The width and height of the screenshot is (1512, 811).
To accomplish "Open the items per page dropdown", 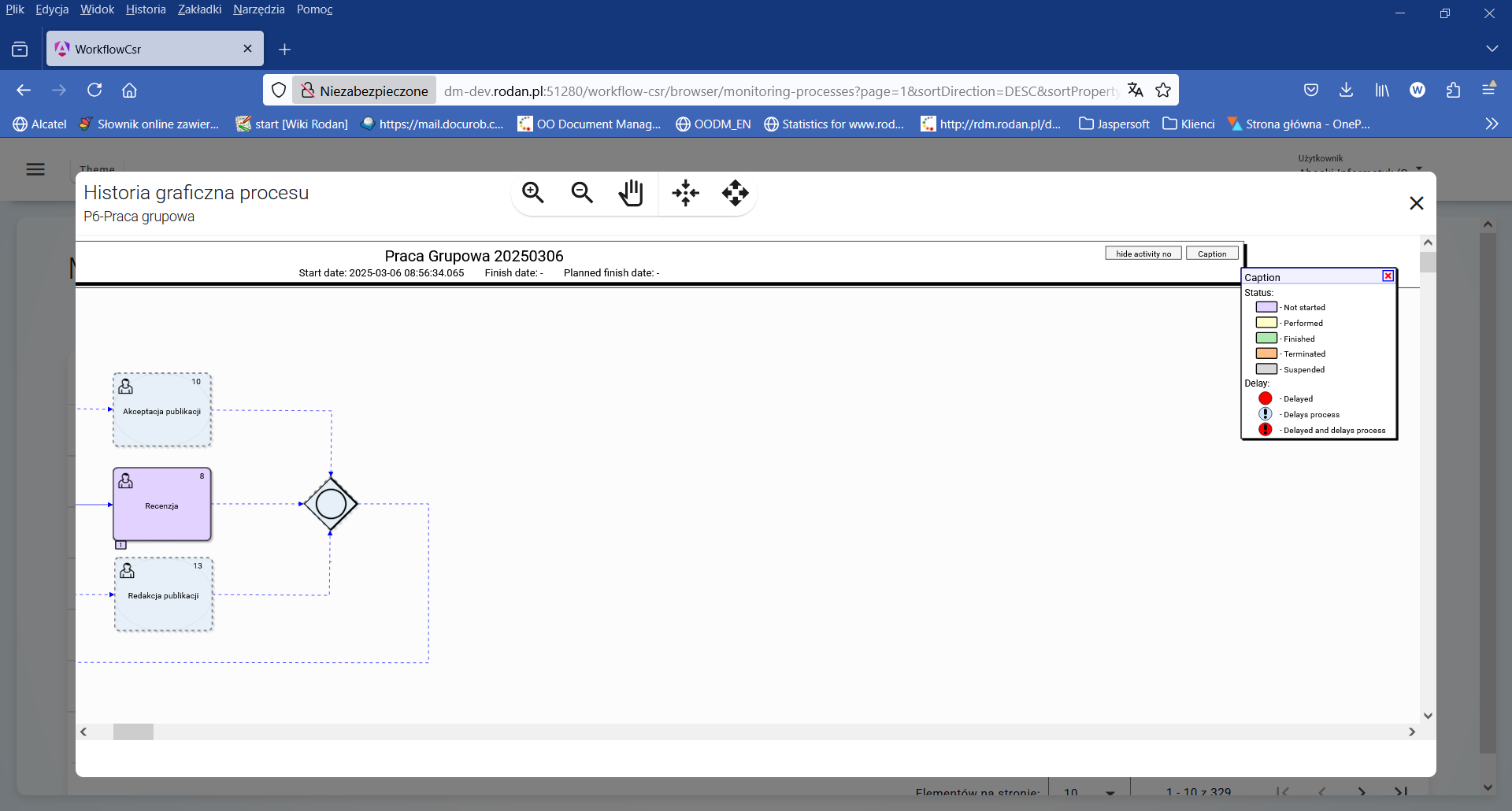I will tap(1088, 791).
